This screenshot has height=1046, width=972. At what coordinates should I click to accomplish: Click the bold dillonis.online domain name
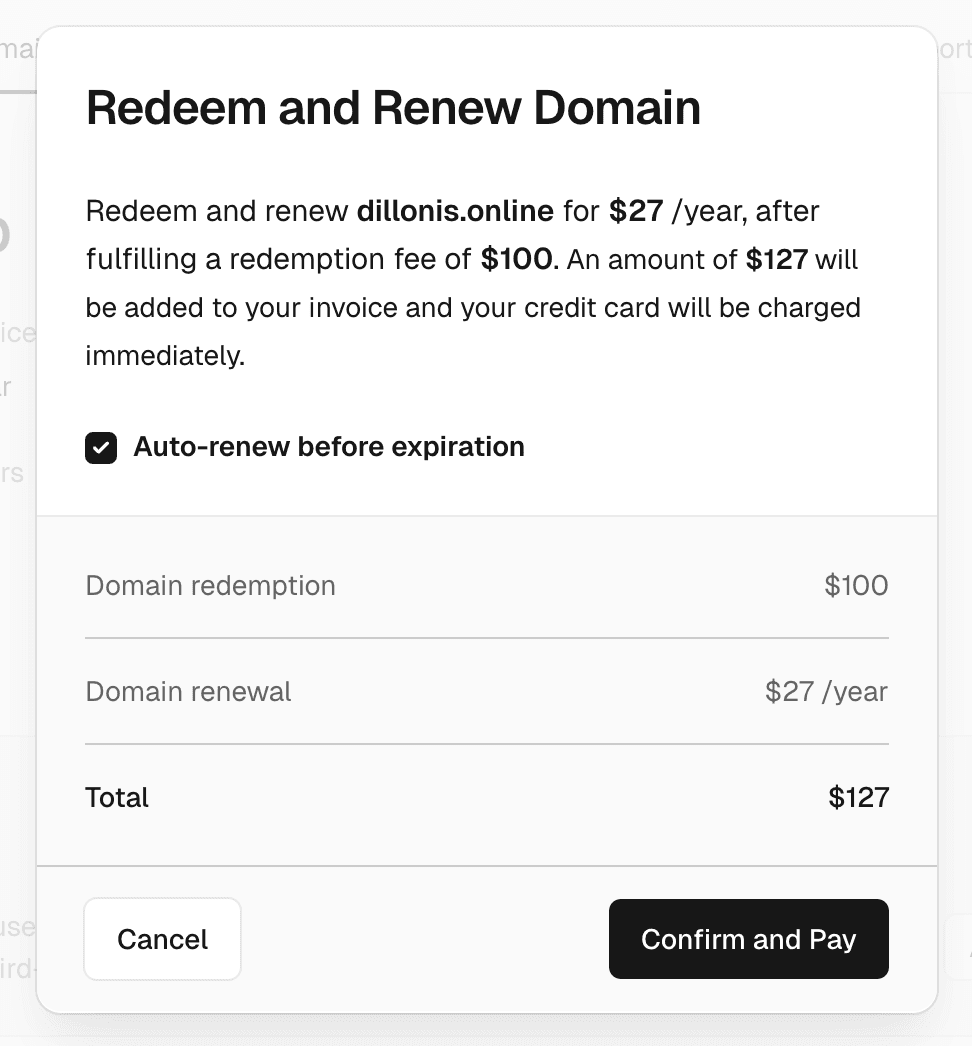tap(454, 211)
